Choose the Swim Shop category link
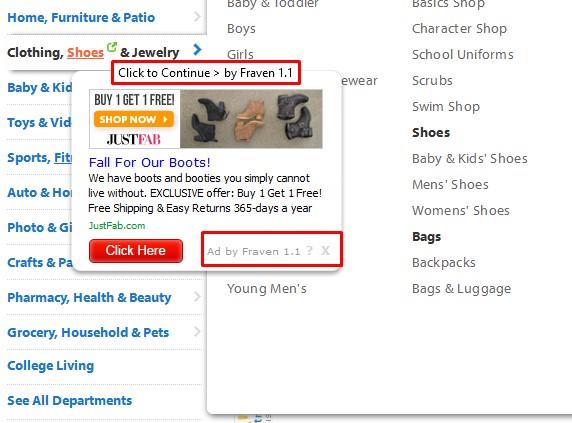Screen dimensions: 572x423 [x=446, y=106]
